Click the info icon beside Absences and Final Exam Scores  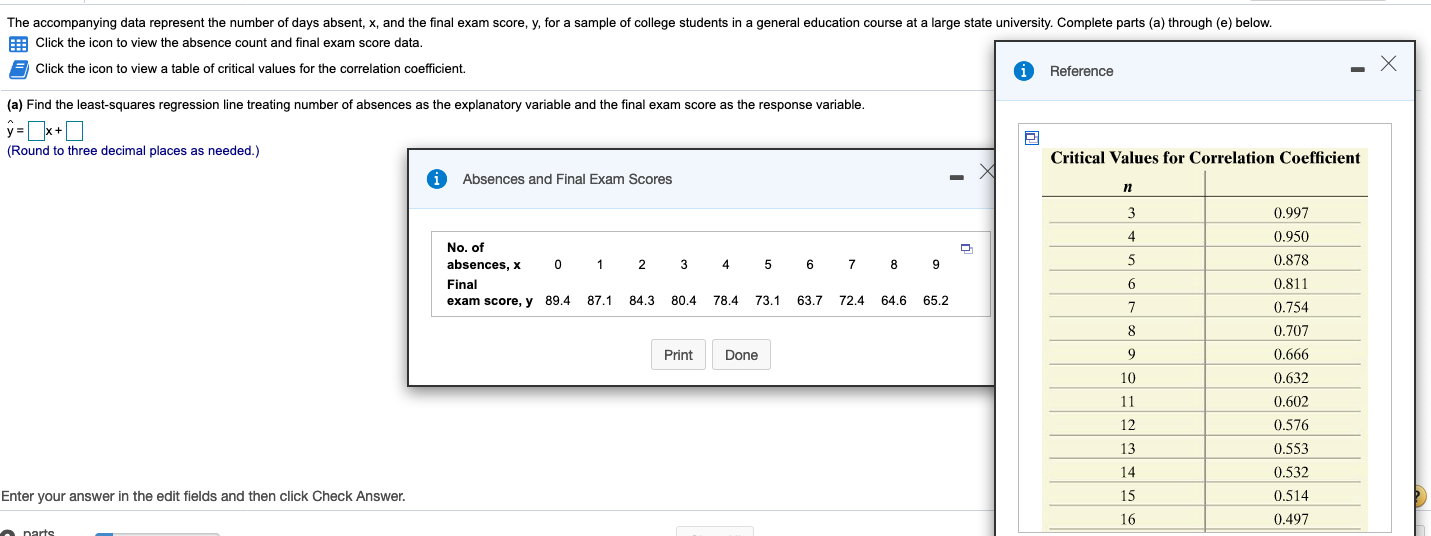pos(436,179)
